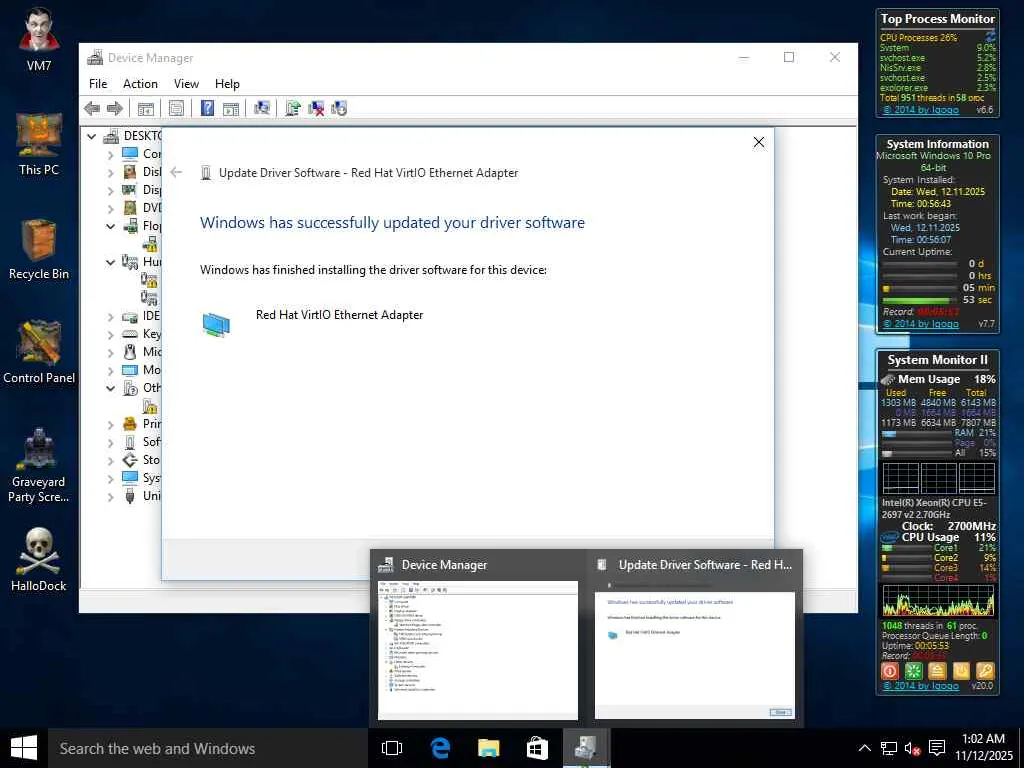Collapse the Floppy (Flop...) category chevron
Screen dimensions: 1024x768
(110, 227)
